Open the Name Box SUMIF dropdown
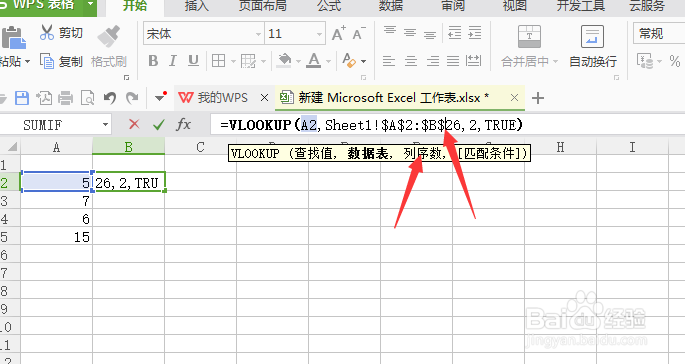The image size is (685, 364). [105, 125]
